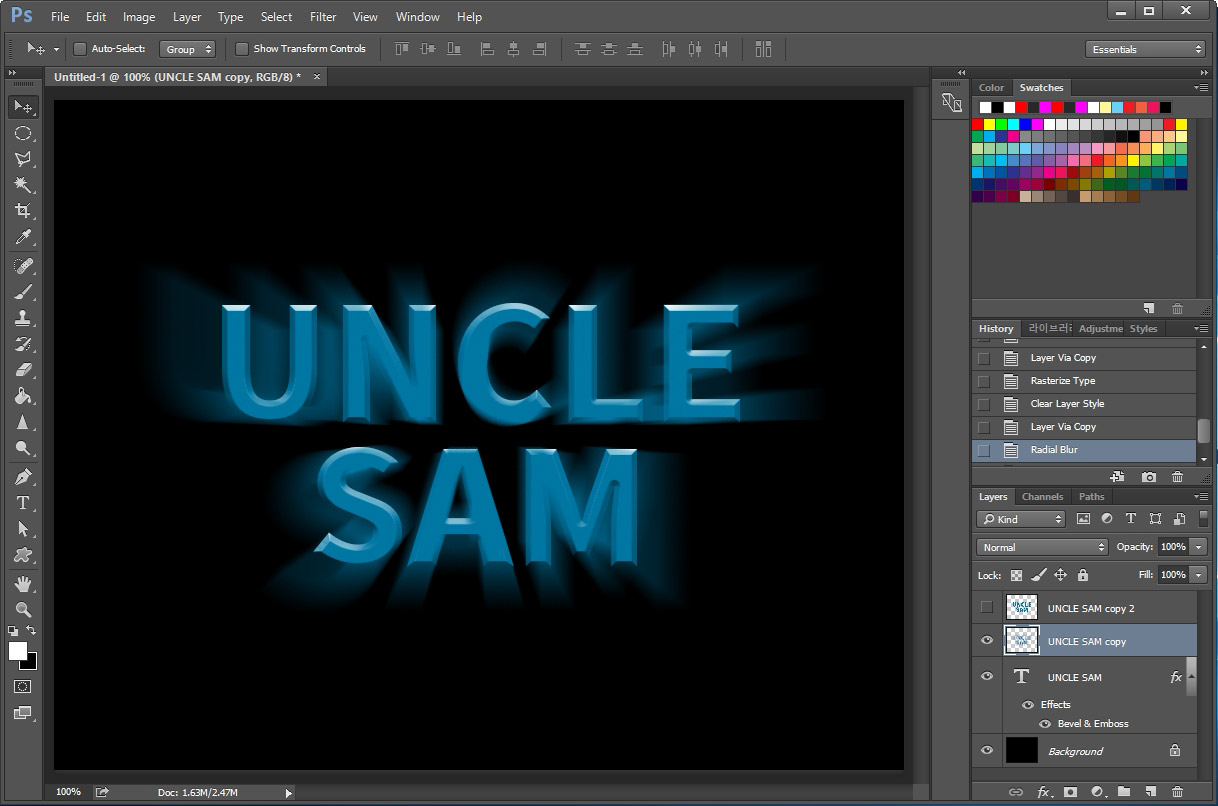Select the Zoom tool
The image size is (1218, 806).
(23, 609)
